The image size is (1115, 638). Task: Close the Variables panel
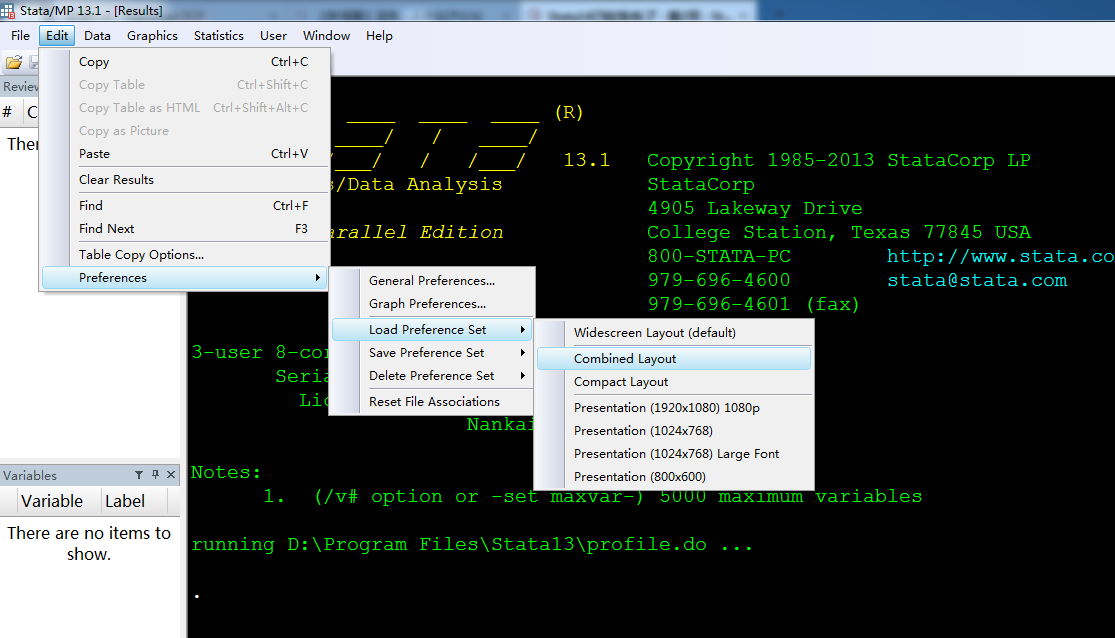(x=171, y=476)
